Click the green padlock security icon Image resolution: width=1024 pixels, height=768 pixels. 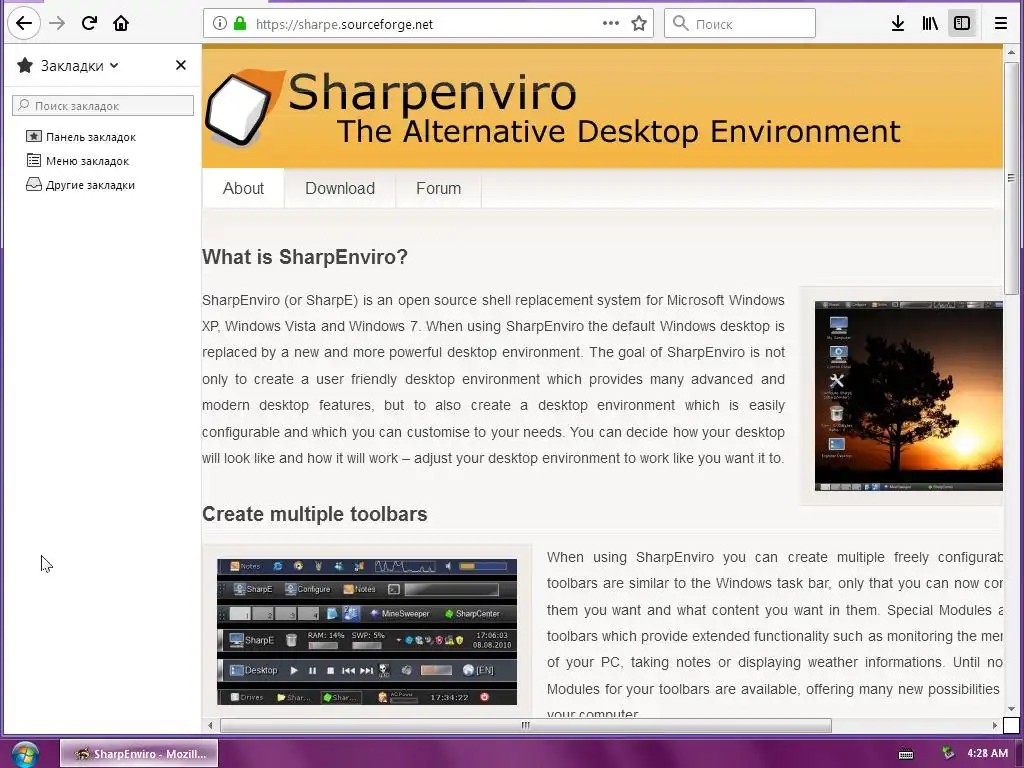(240, 24)
